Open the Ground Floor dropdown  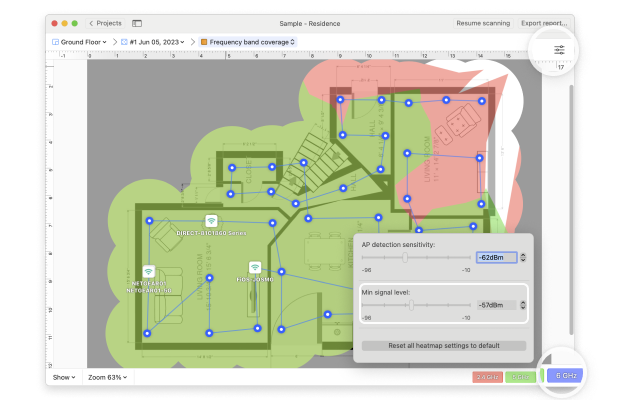(x=79, y=42)
